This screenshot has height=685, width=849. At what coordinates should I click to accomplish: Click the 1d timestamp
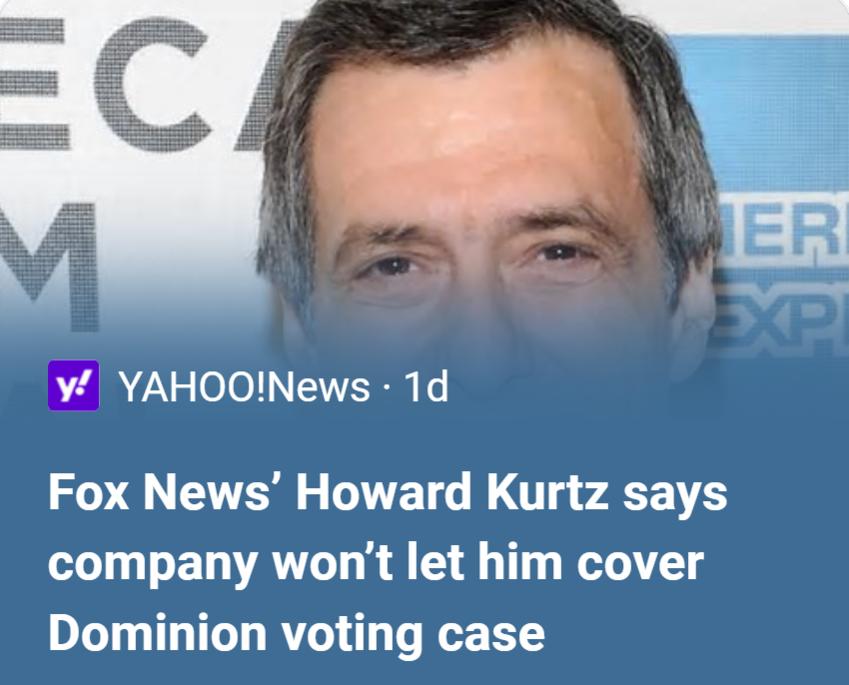point(427,386)
